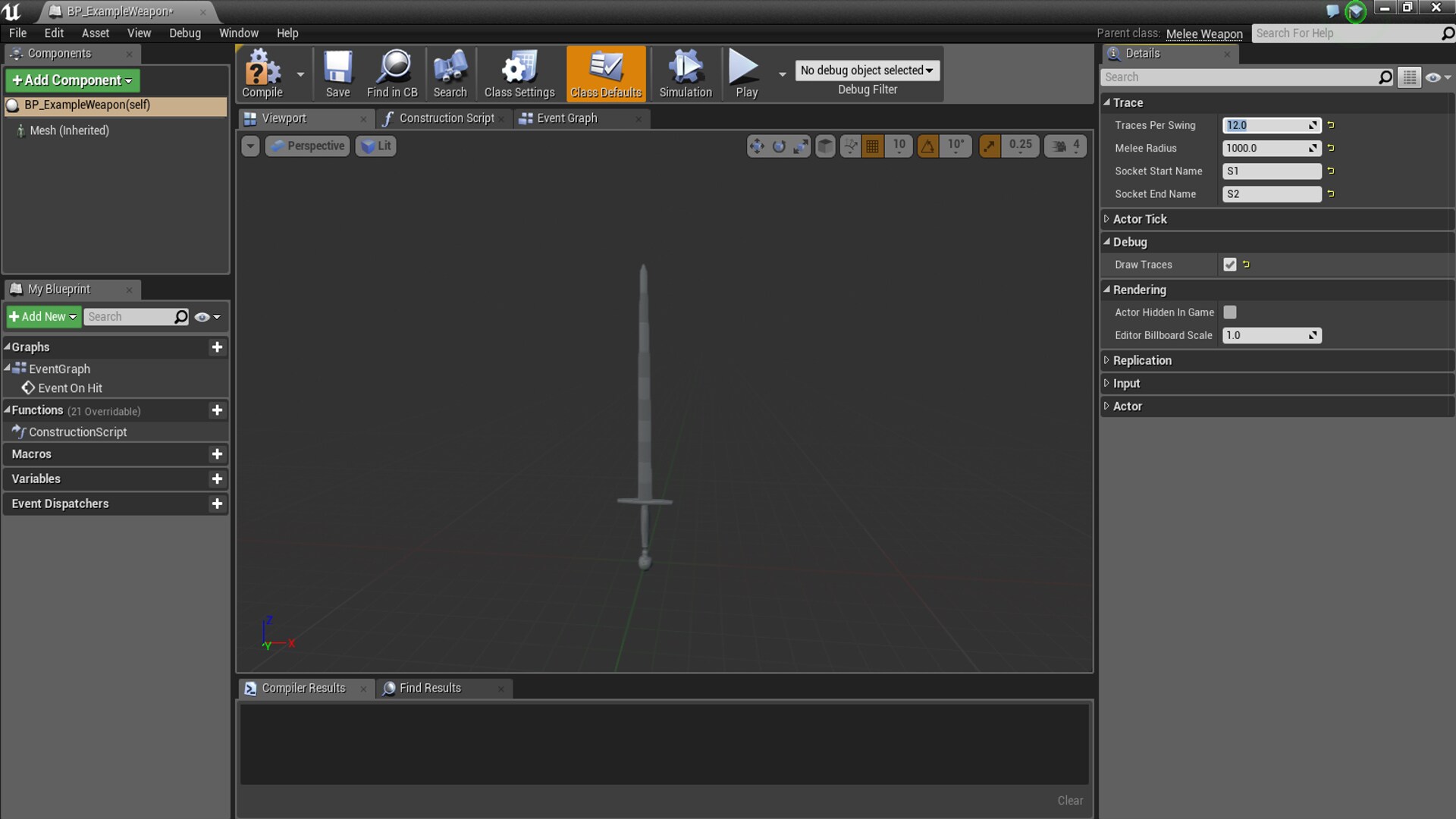The width and height of the screenshot is (1456, 819).
Task: Open Details property matrix grid icon
Action: [x=1410, y=77]
